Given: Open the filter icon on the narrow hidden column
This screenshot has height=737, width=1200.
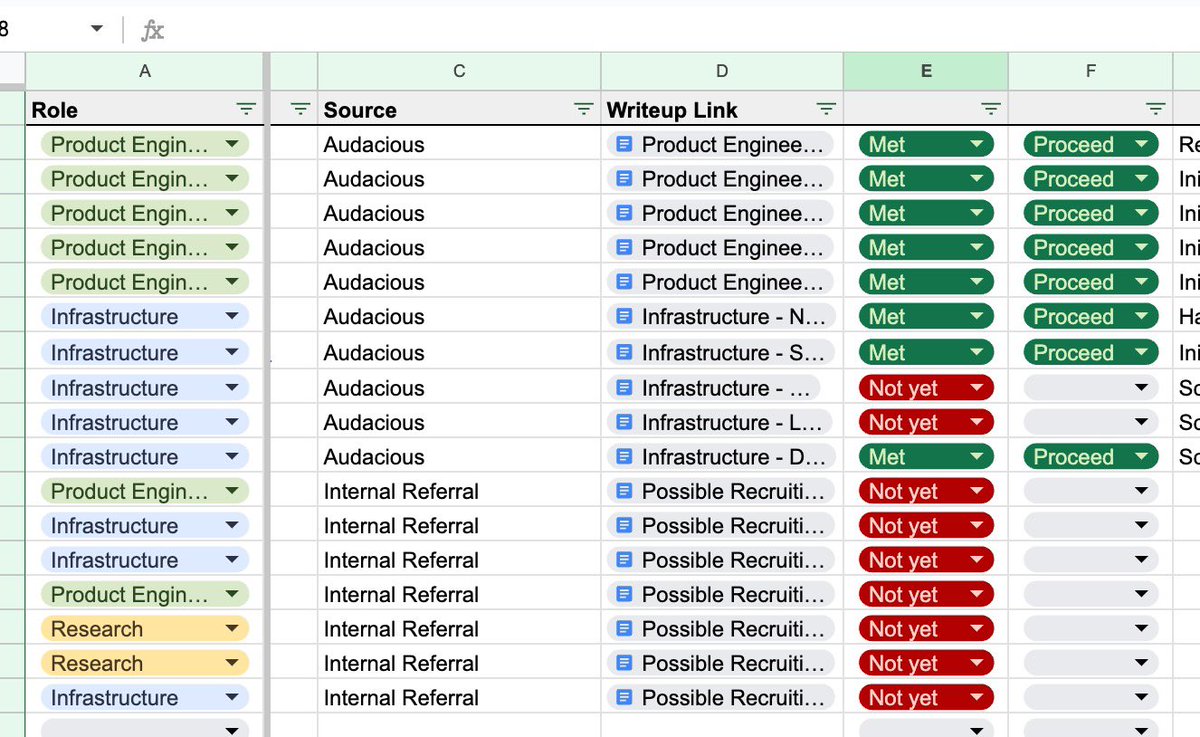Looking at the screenshot, I should (299, 109).
